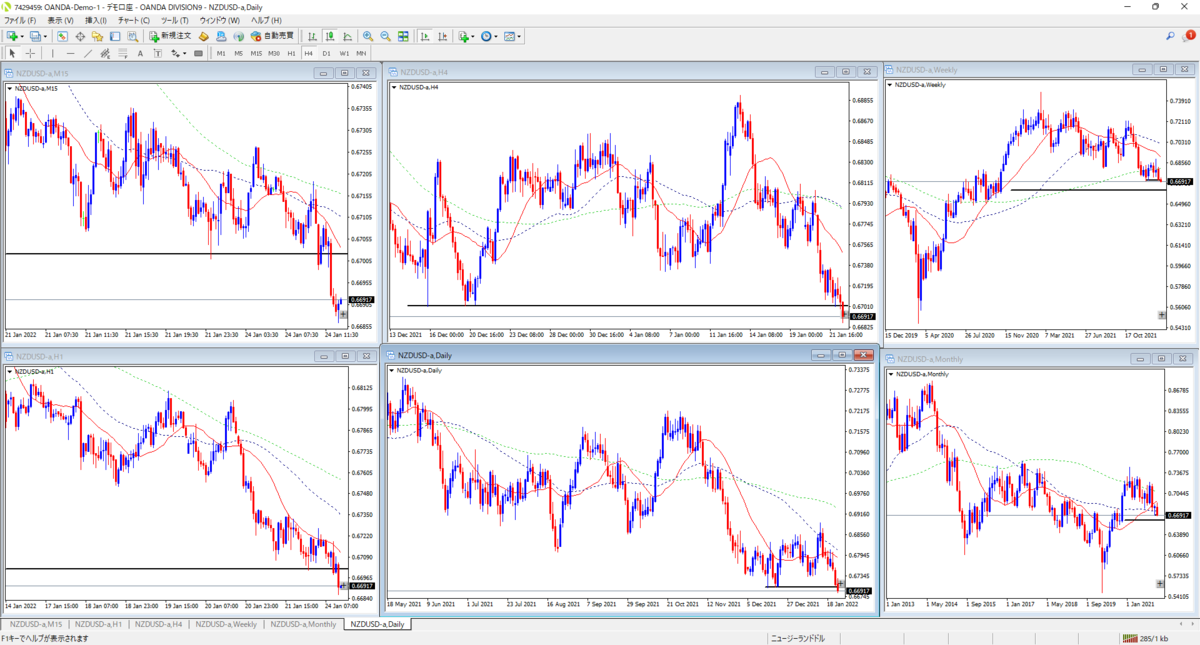Select the text label tool
This screenshot has height=645, width=1200.
point(157,53)
